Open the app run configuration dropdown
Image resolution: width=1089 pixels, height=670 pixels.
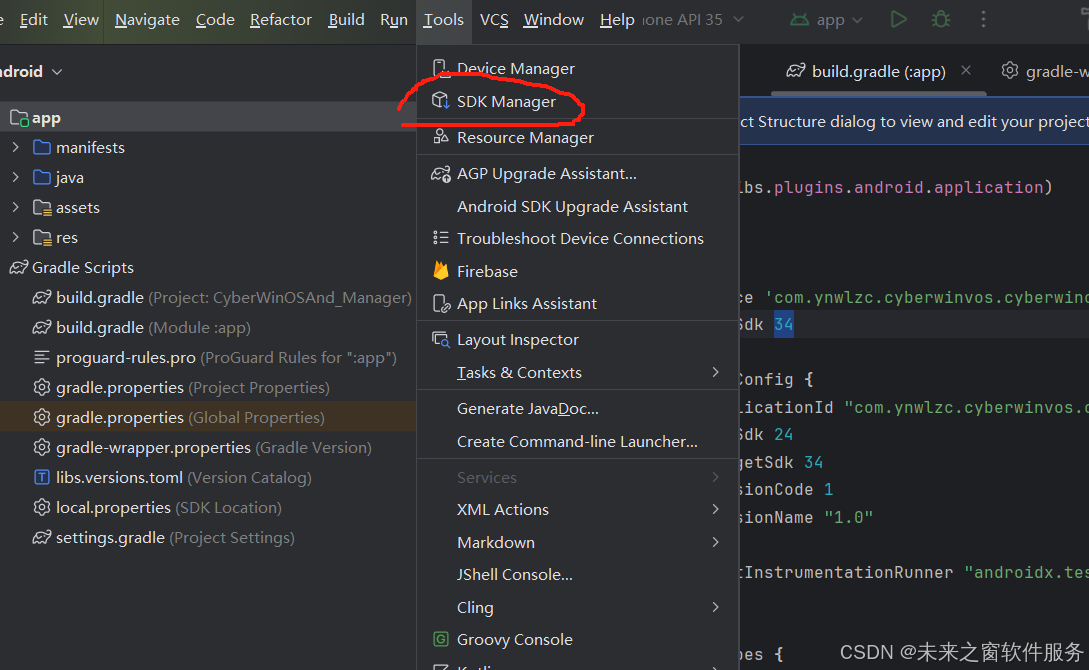828,20
